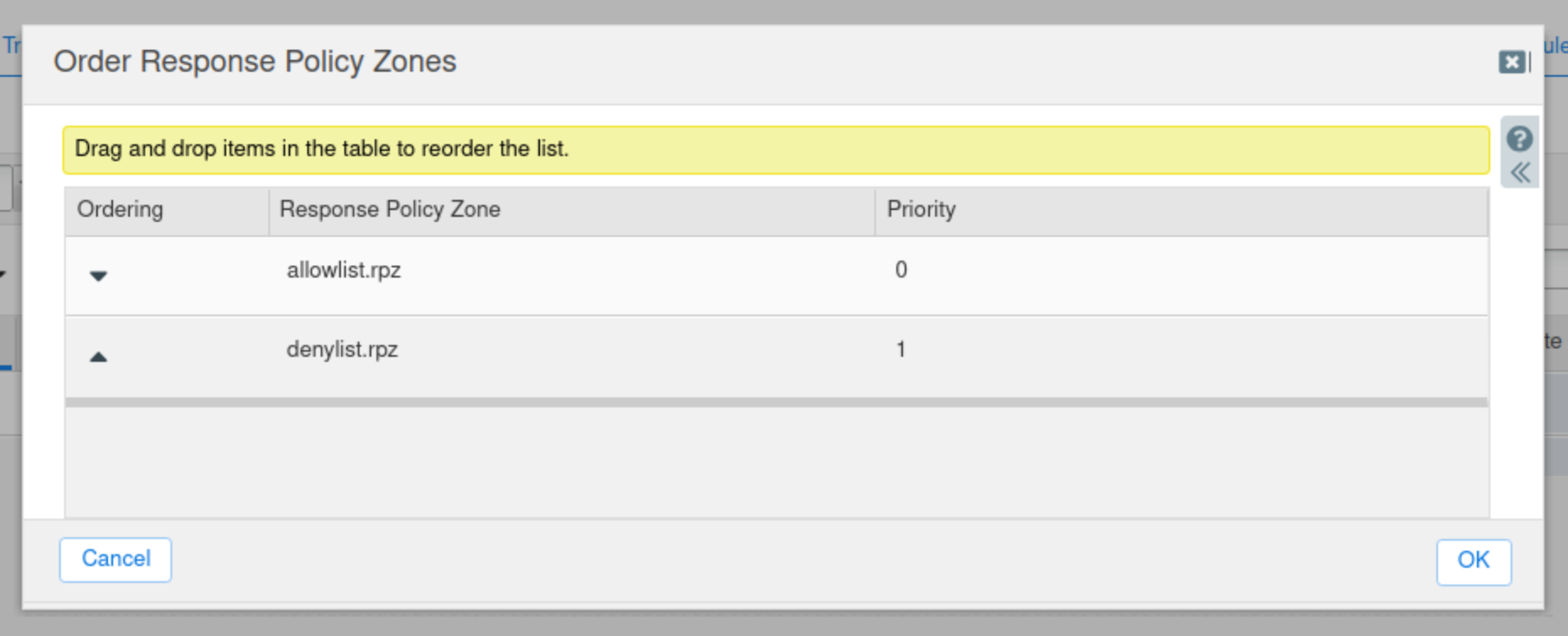Image resolution: width=1568 pixels, height=636 pixels.
Task: Select the denylist.rpz zone name
Action: coord(342,350)
